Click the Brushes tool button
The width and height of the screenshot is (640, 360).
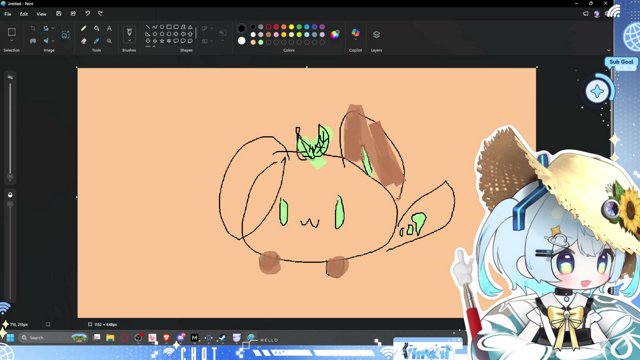[x=129, y=32]
